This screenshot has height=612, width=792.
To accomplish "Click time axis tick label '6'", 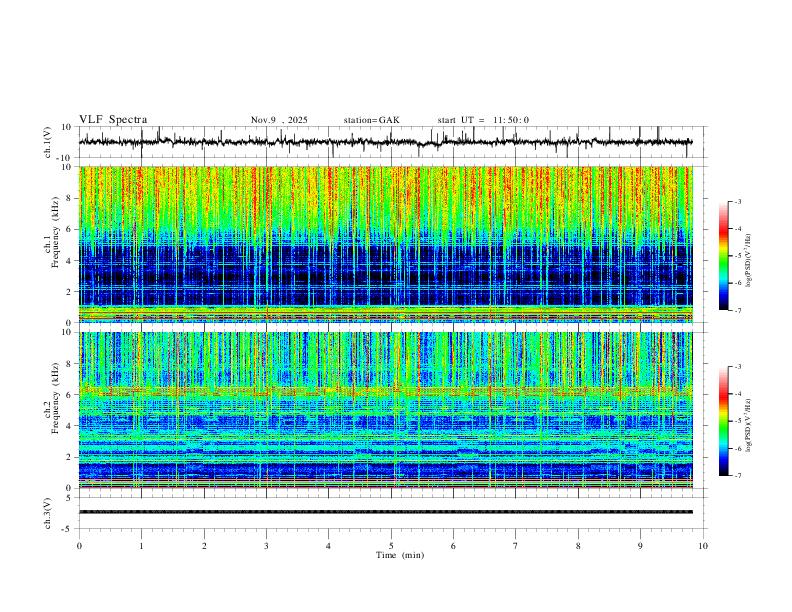I will click(x=454, y=546).
